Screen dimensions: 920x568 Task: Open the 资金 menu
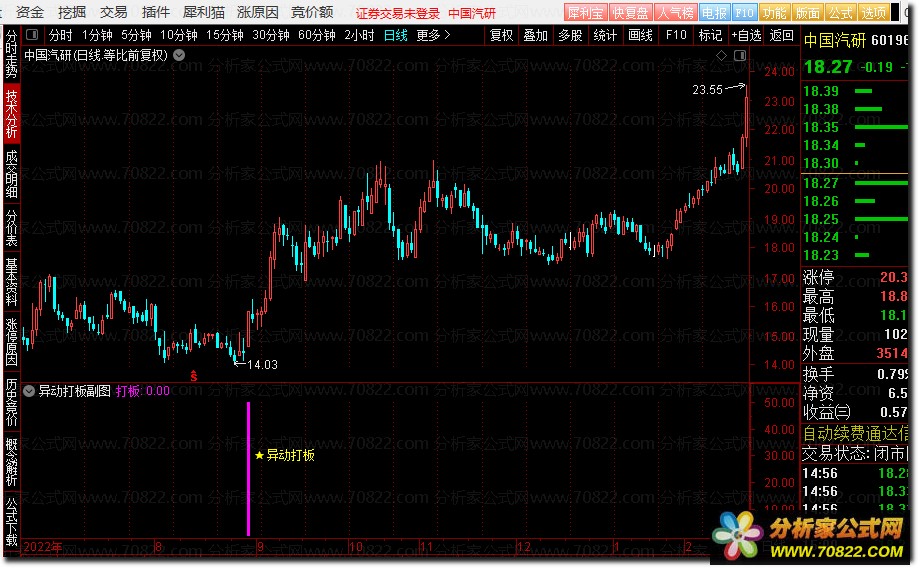29,12
